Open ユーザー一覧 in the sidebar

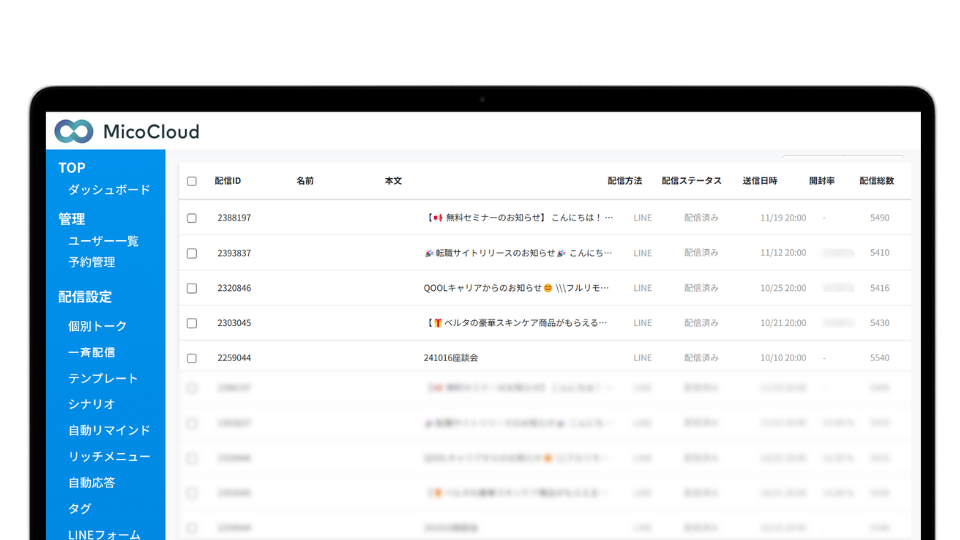[x=103, y=241]
